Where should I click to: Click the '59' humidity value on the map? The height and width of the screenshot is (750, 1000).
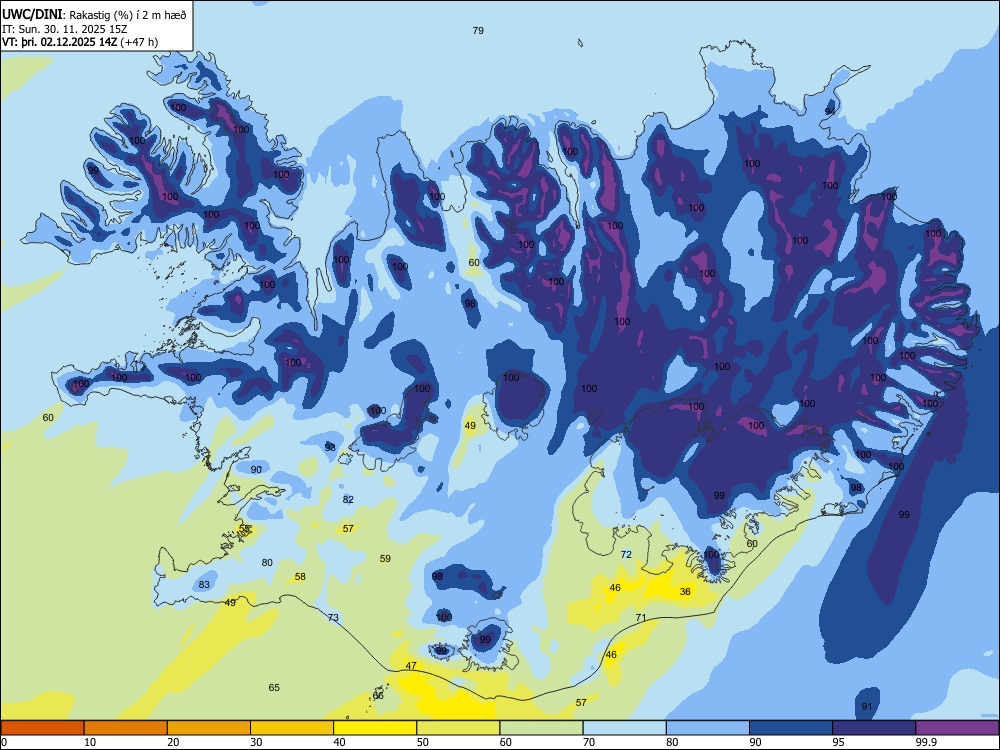(x=385, y=558)
